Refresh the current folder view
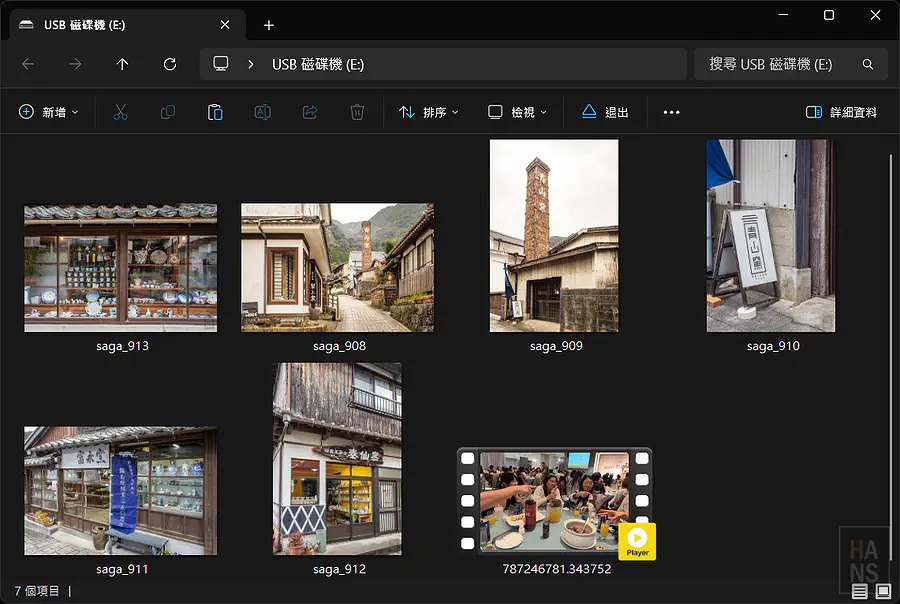The width and height of the screenshot is (900, 604). click(170, 64)
